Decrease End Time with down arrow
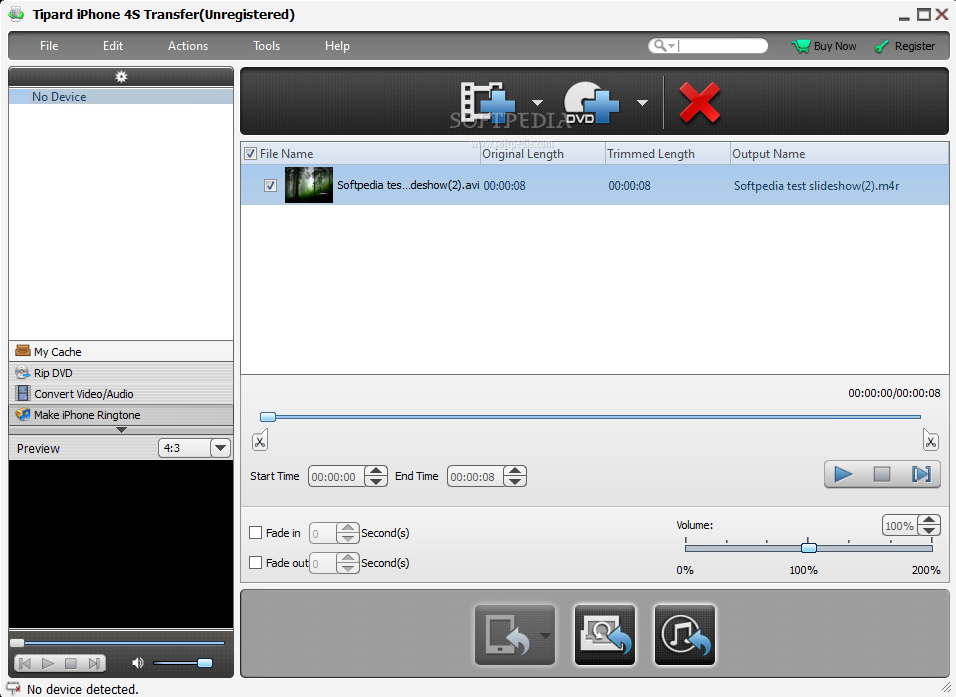This screenshot has width=956, height=697. pos(515,482)
